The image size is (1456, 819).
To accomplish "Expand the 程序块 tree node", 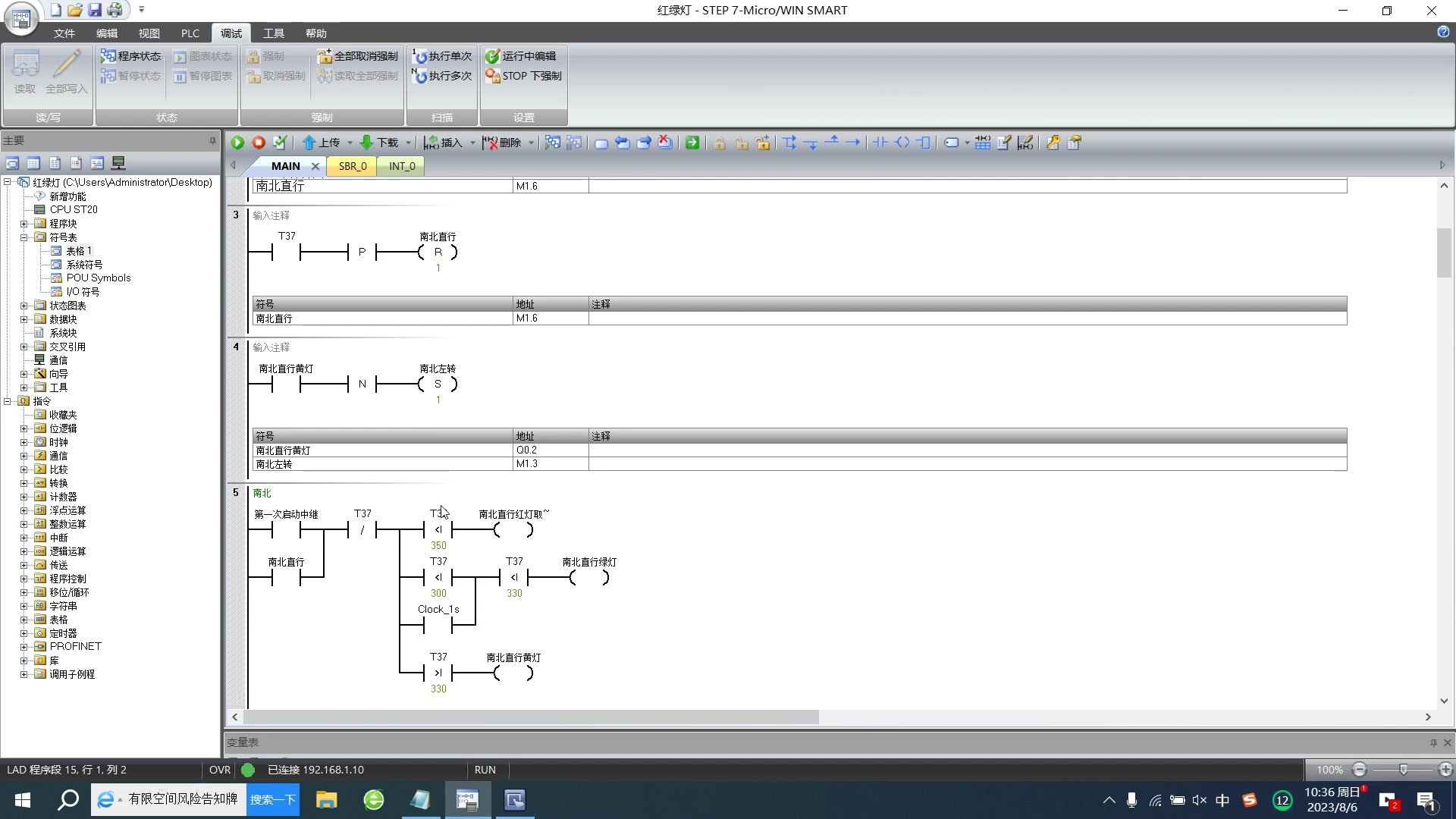I will coord(24,224).
